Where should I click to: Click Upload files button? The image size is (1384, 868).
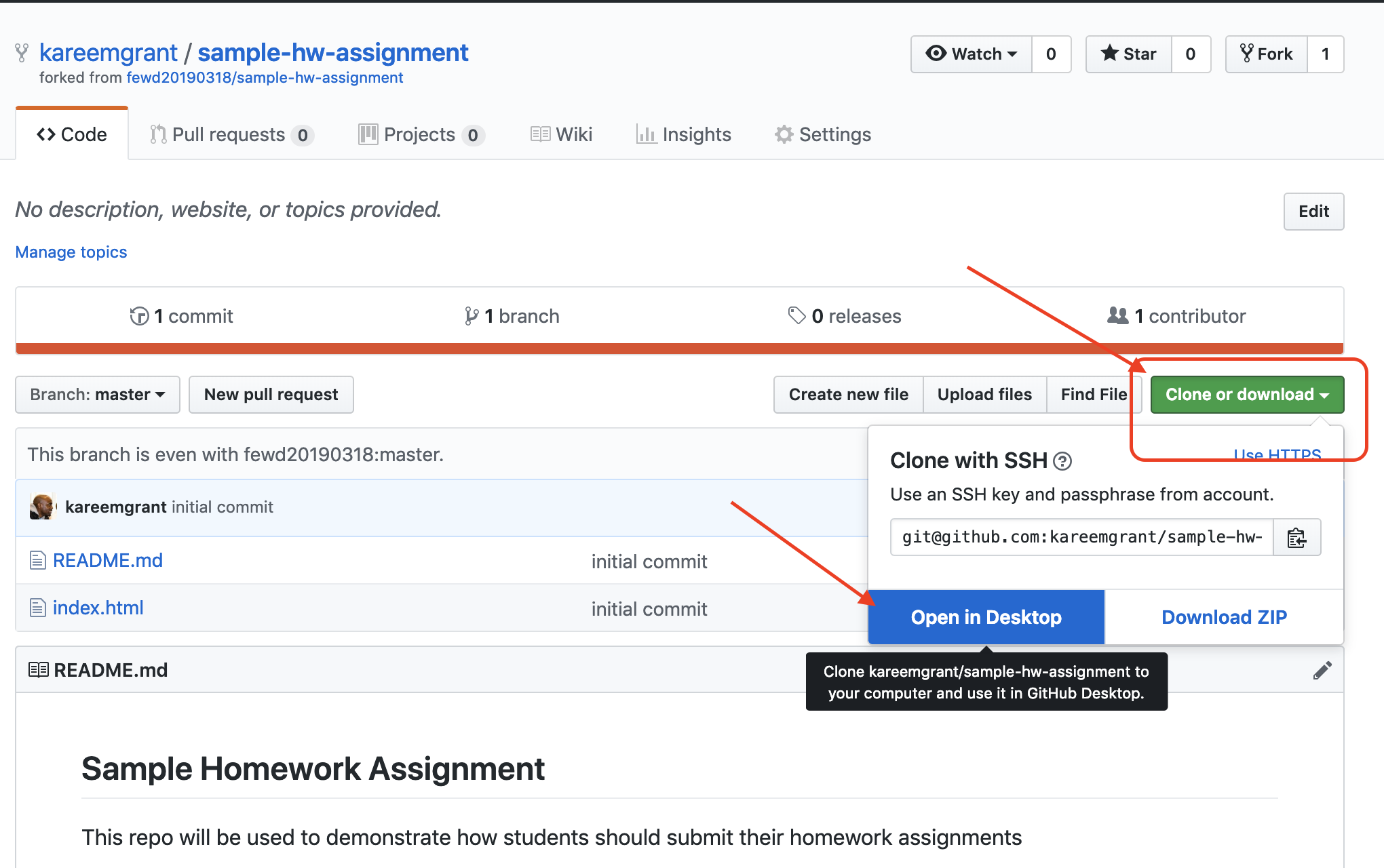click(985, 395)
